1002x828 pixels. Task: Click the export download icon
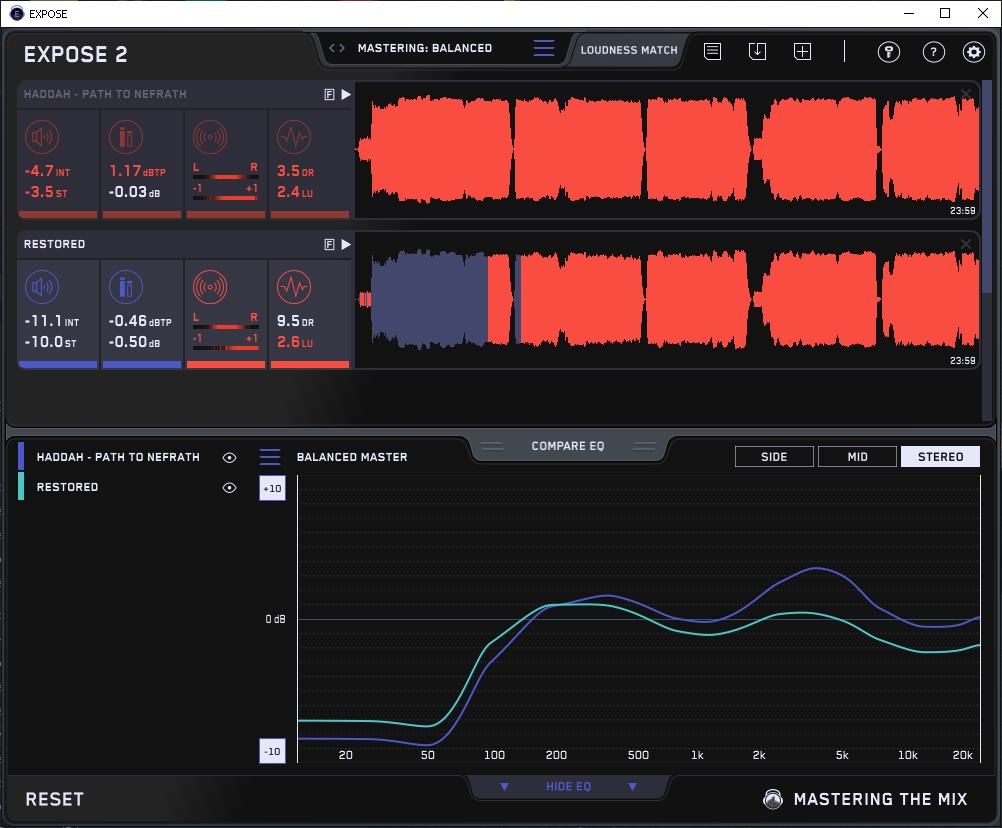click(757, 51)
